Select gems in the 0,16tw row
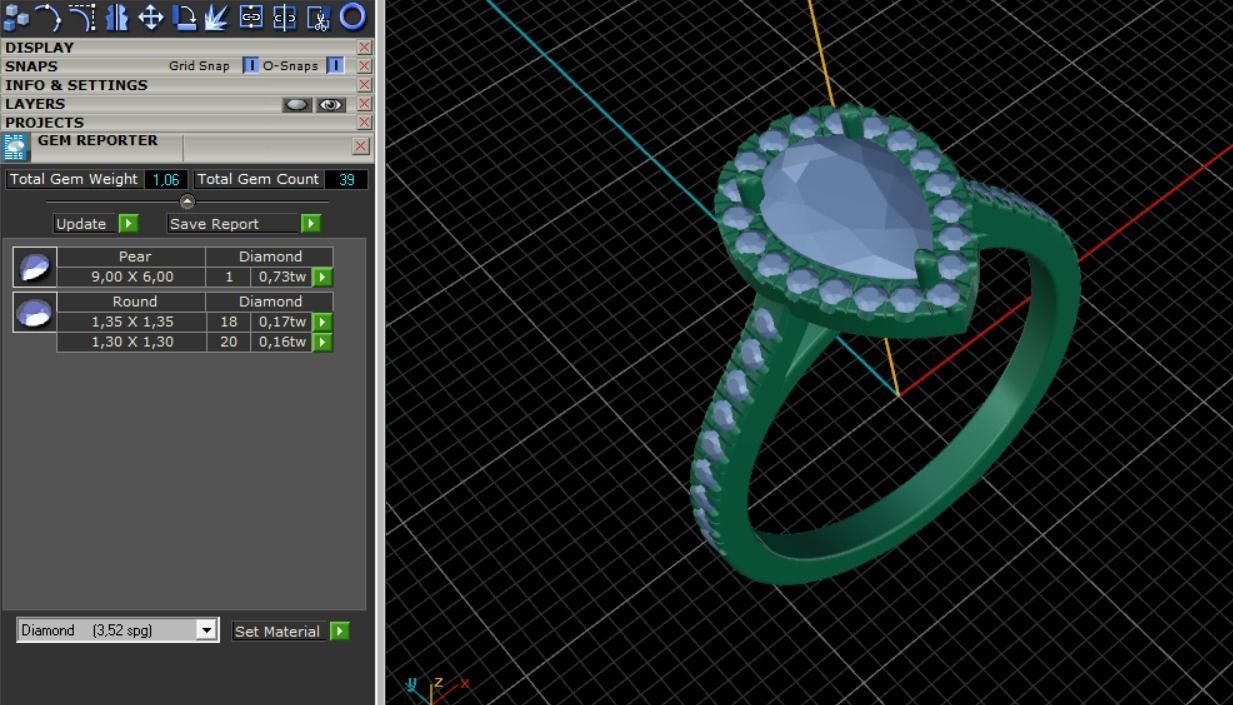 point(322,342)
